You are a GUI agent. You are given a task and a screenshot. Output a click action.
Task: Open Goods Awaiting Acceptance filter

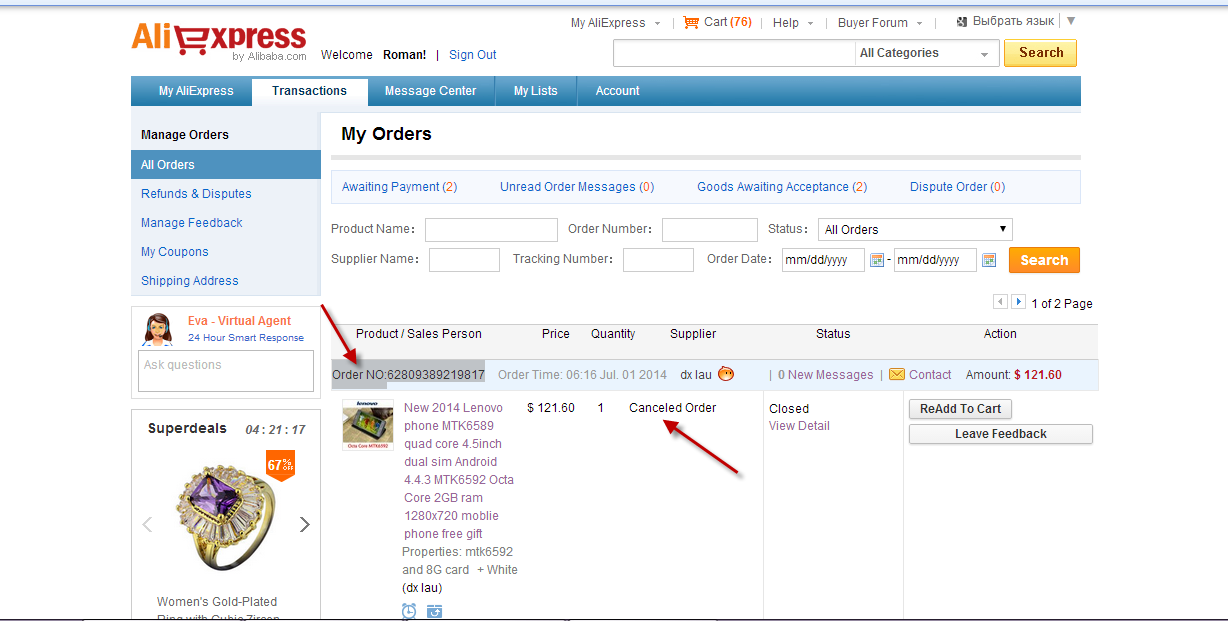[782, 187]
